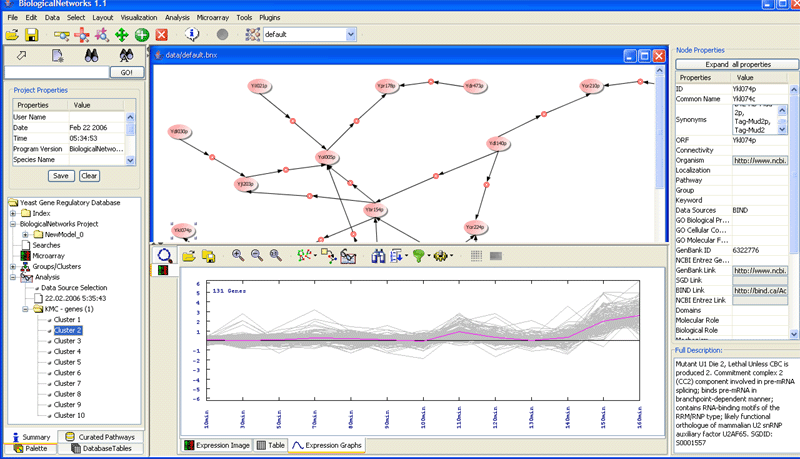Open the Curated Pathways tab
The width and height of the screenshot is (800, 459).
101,437
